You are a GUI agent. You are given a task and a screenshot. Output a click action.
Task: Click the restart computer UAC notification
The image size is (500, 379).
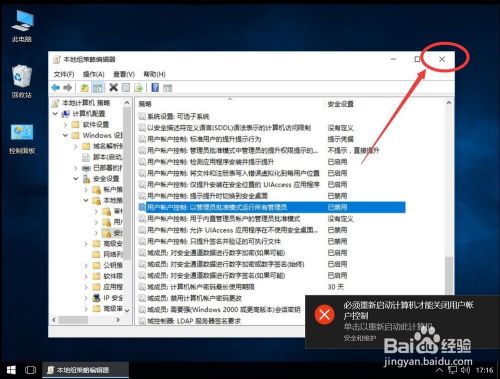tap(402, 322)
